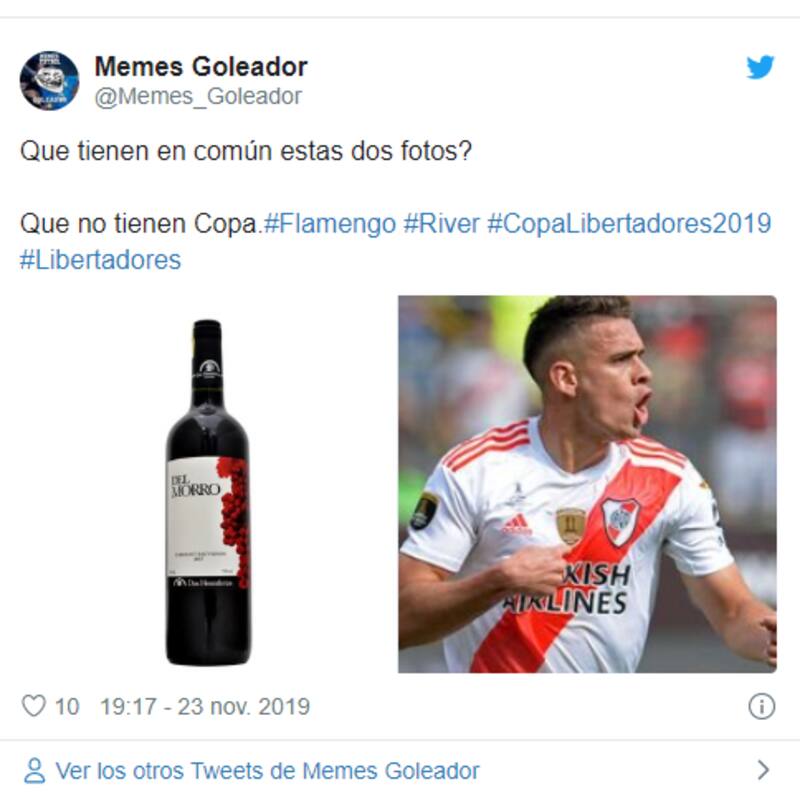800x802 pixels.
Task: Click Ver los otros Tweets de Memes Goleador
Action: pyautogui.click(x=268, y=770)
